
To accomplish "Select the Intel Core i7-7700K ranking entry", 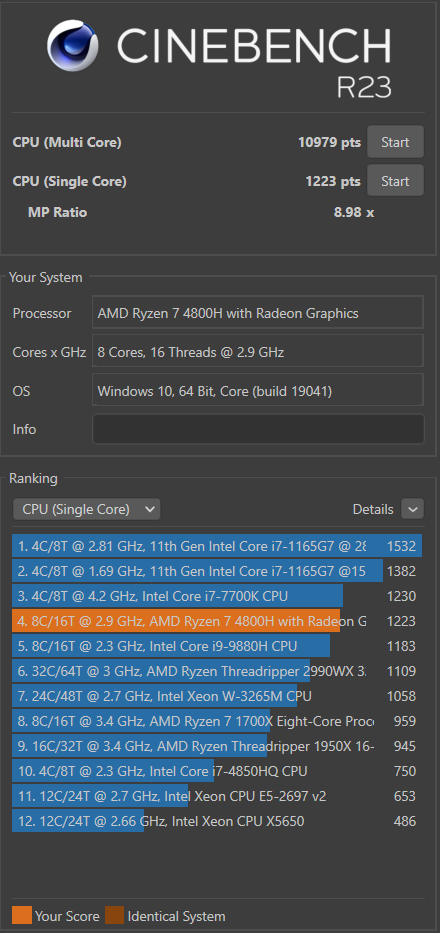I will tap(217, 596).
